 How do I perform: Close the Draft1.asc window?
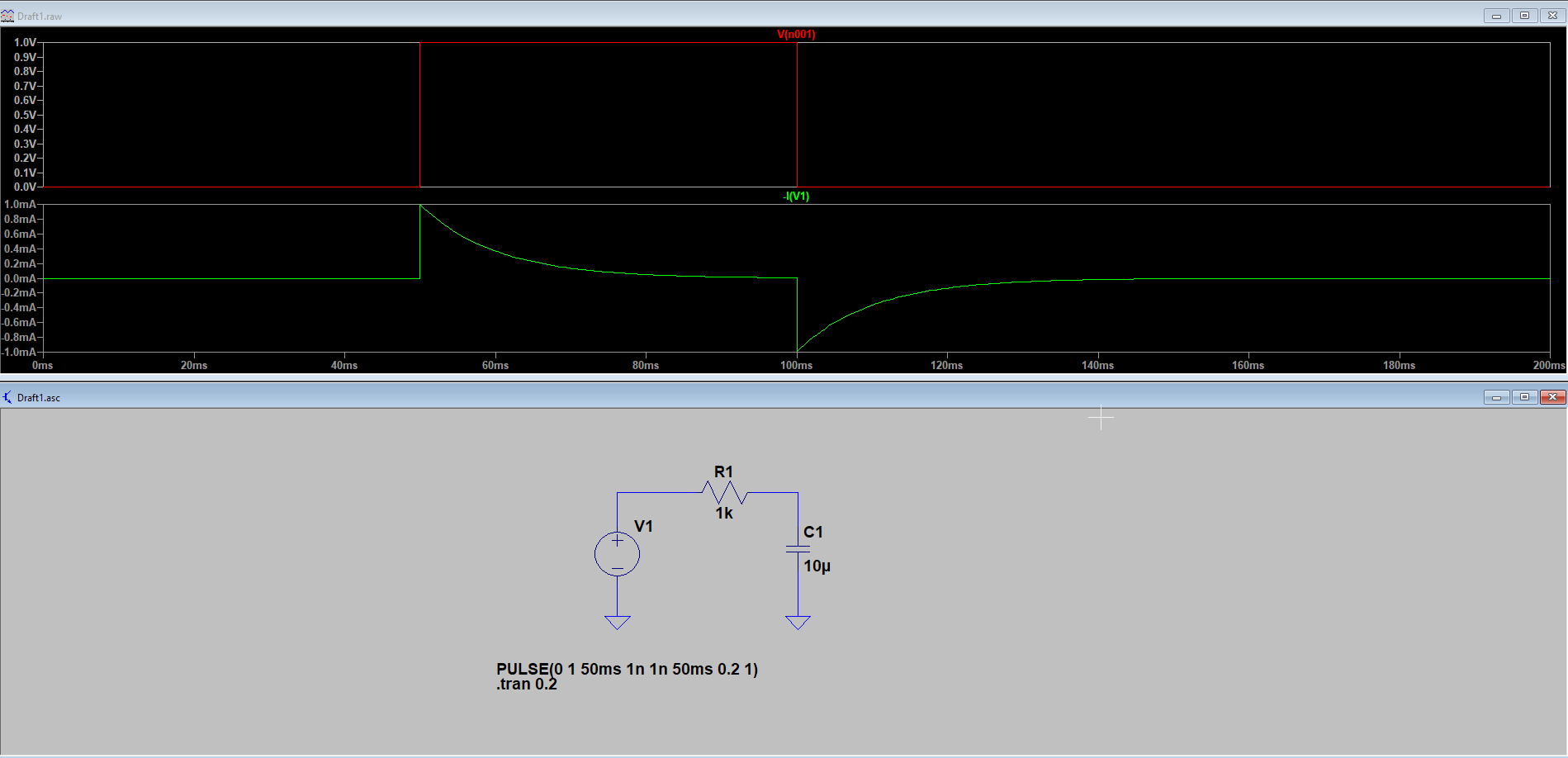(x=1552, y=397)
